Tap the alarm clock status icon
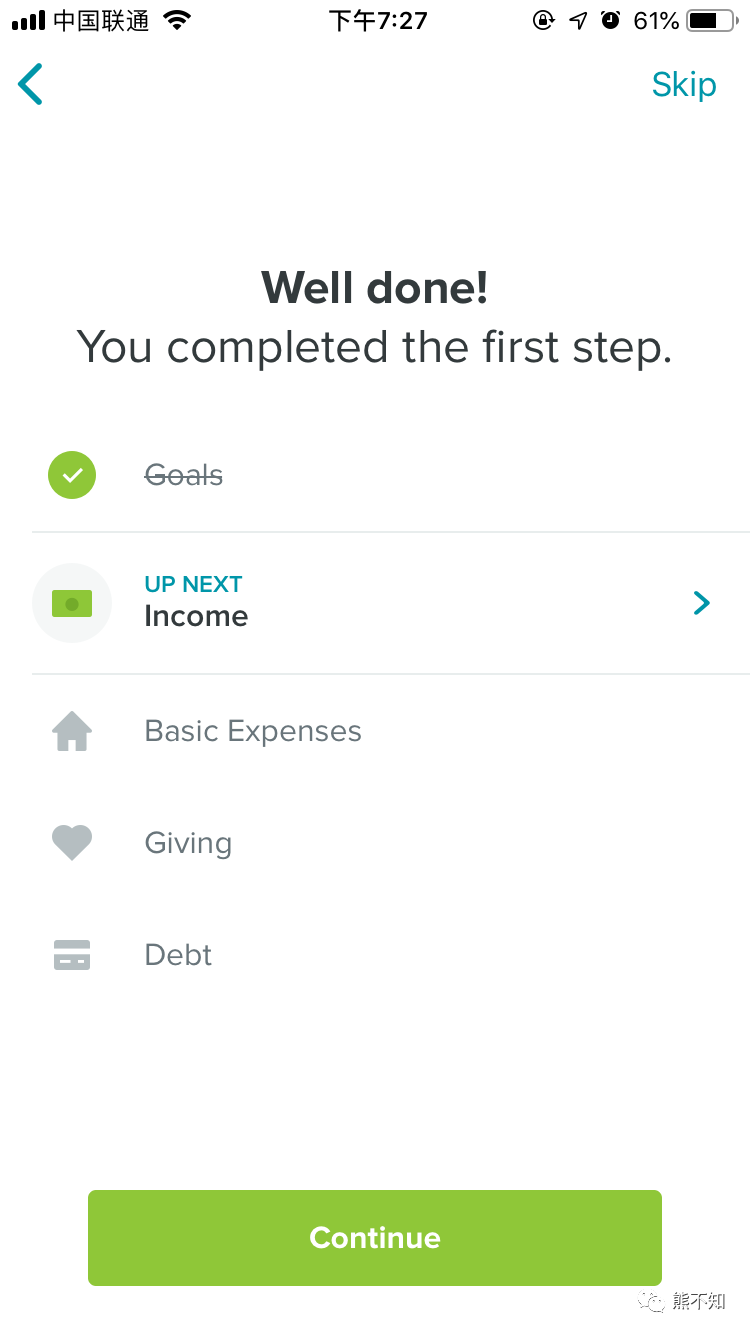Image resolution: width=750 pixels, height=1334 pixels. point(610,20)
